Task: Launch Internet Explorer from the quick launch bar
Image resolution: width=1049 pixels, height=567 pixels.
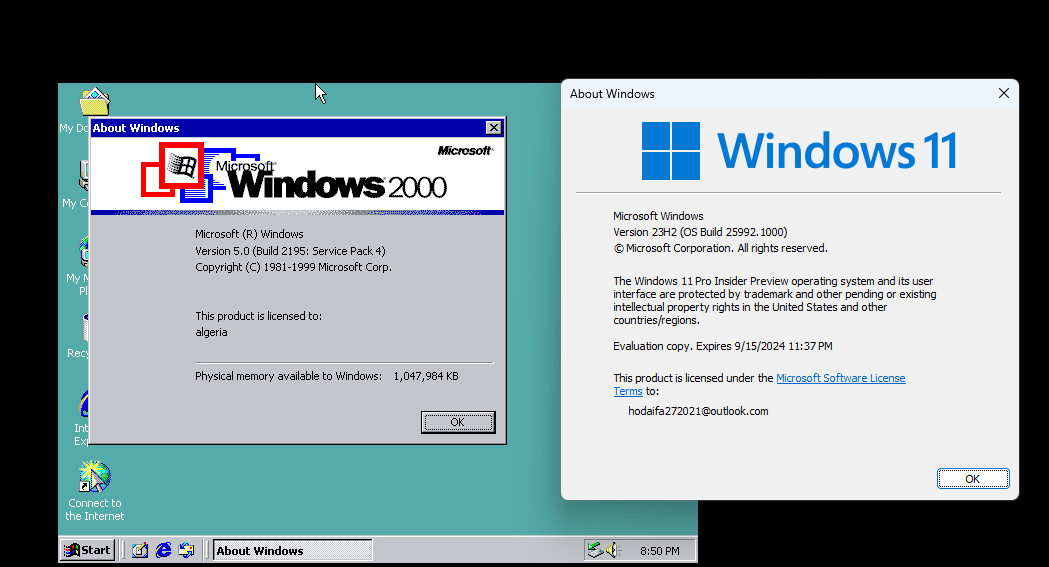Action: coord(163,550)
